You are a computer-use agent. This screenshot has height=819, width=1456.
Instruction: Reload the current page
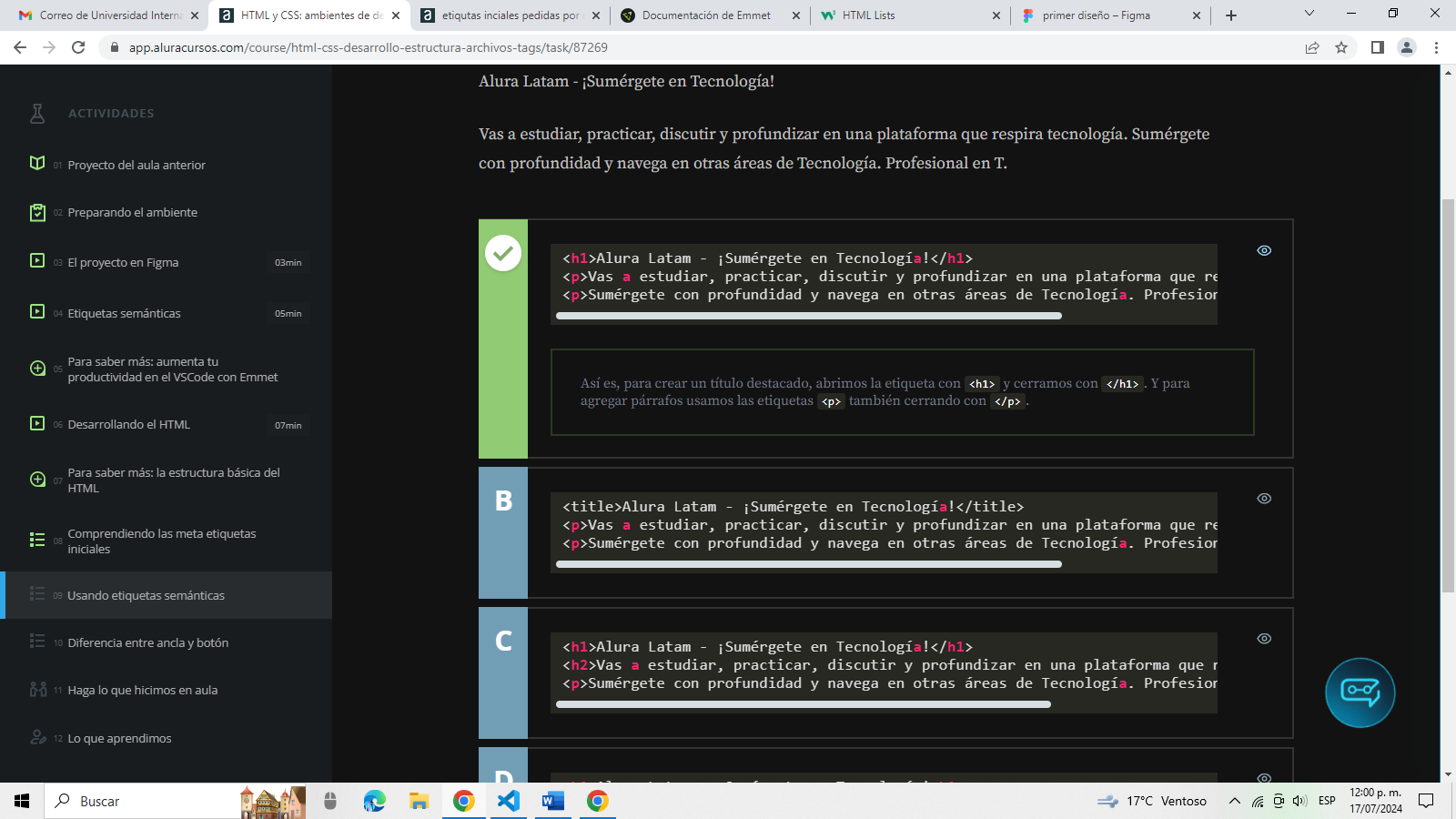78,47
